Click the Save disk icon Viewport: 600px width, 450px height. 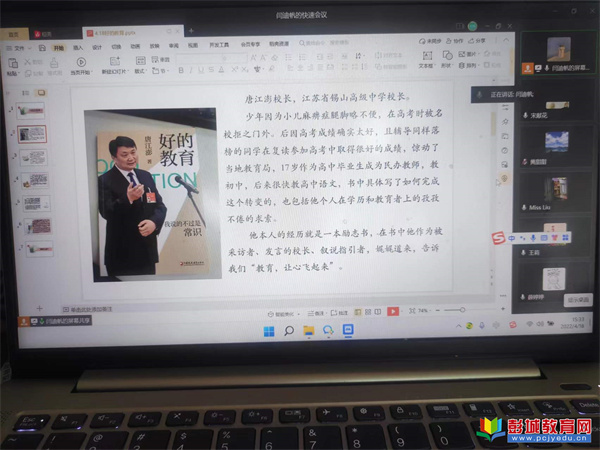tap(42, 48)
